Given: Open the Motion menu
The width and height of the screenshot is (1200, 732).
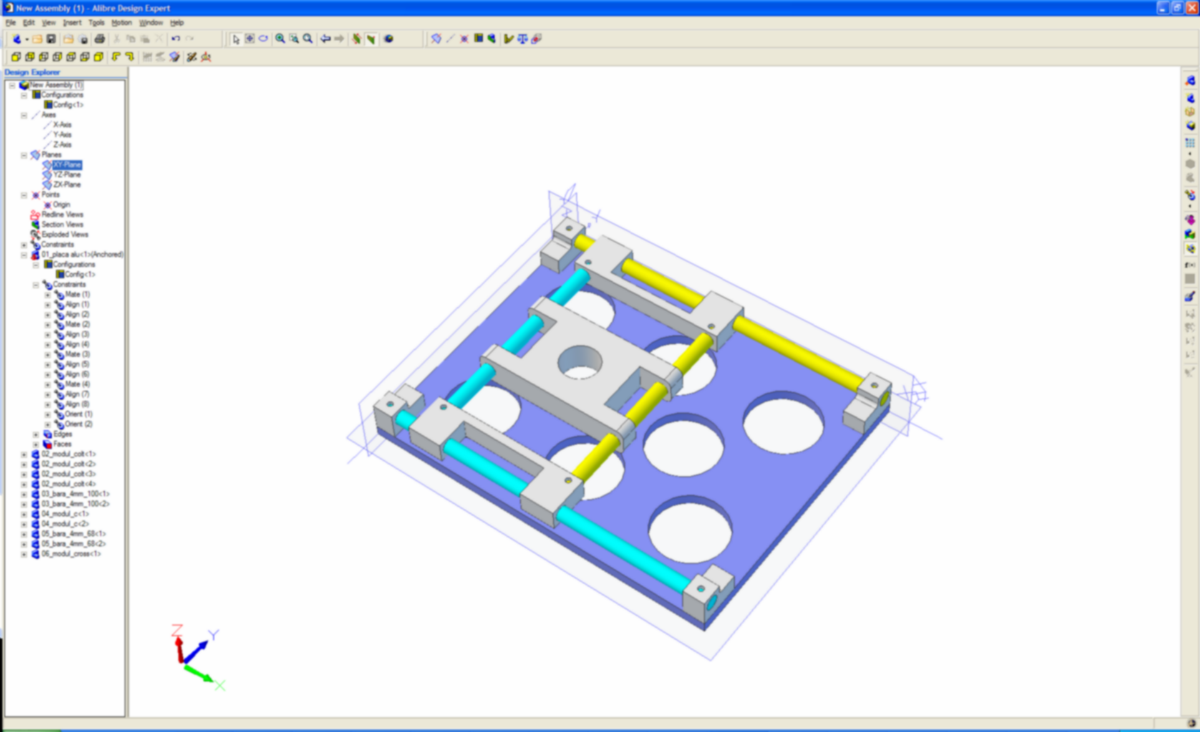Looking at the screenshot, I should click(x=121, y=22).
